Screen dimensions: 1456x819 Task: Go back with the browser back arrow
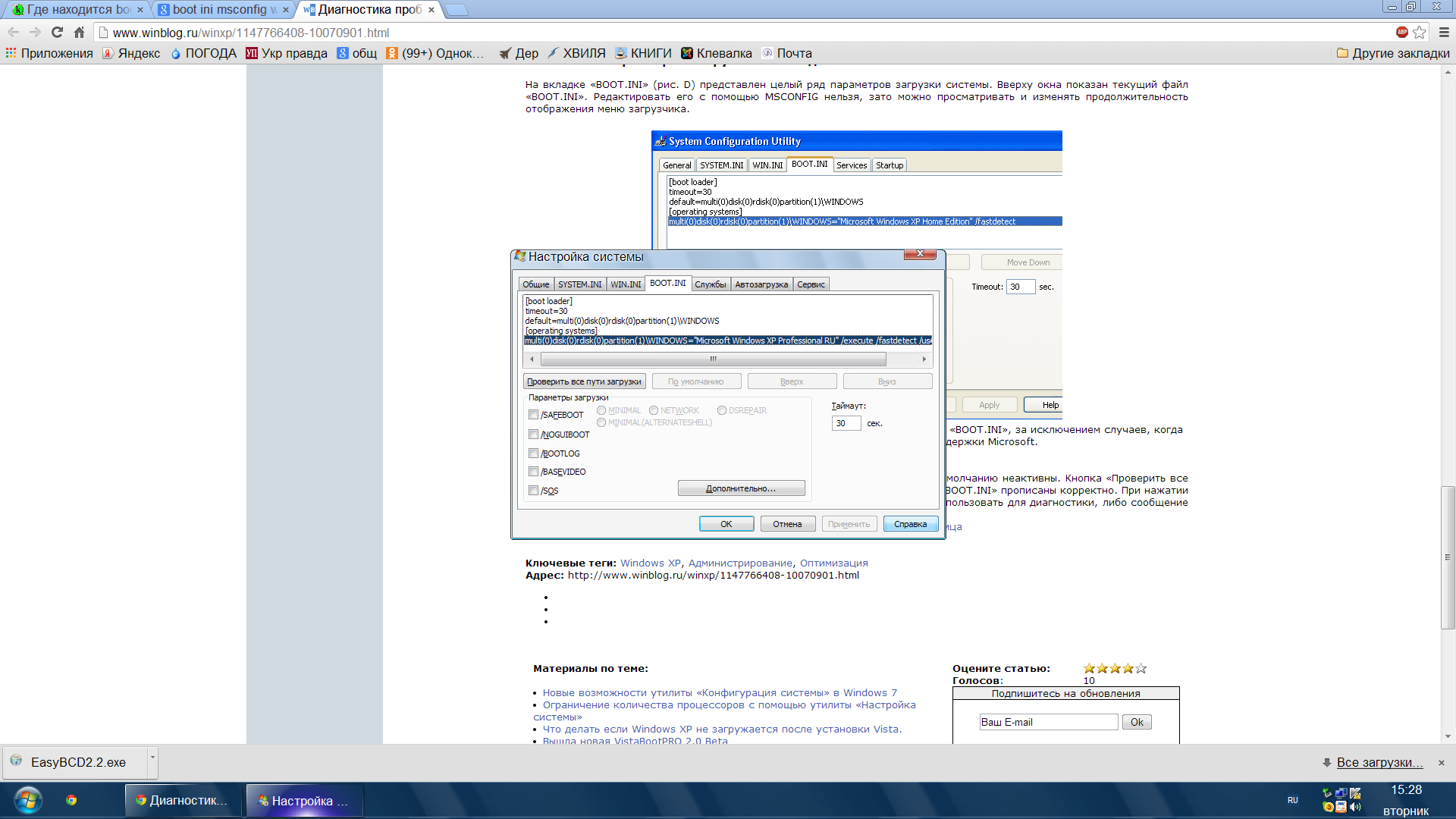click(x=13, y=33)
